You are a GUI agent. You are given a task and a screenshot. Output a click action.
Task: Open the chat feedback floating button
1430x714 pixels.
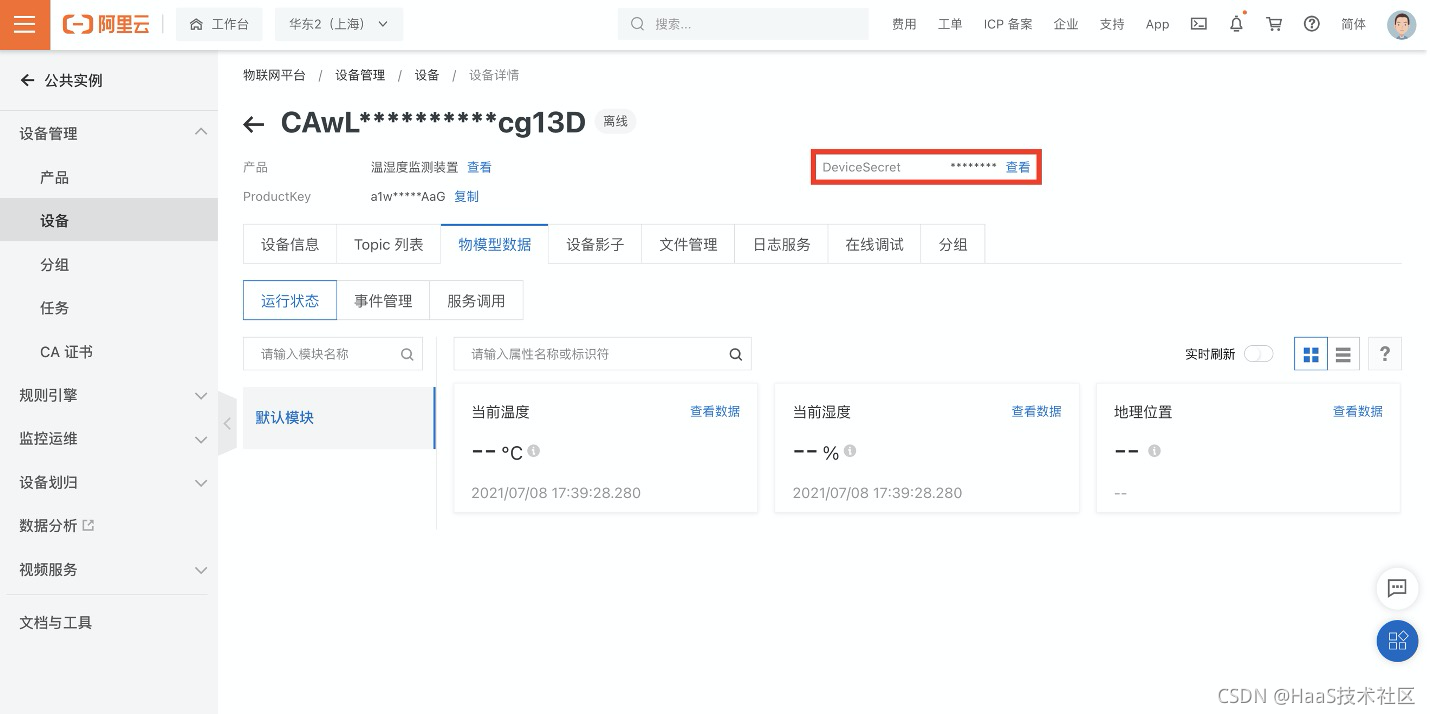coord(1397,589)
